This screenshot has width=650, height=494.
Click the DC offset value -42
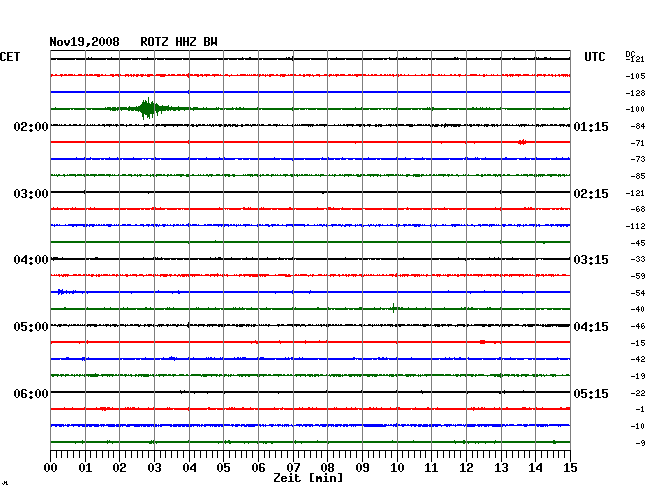(638, 359)
